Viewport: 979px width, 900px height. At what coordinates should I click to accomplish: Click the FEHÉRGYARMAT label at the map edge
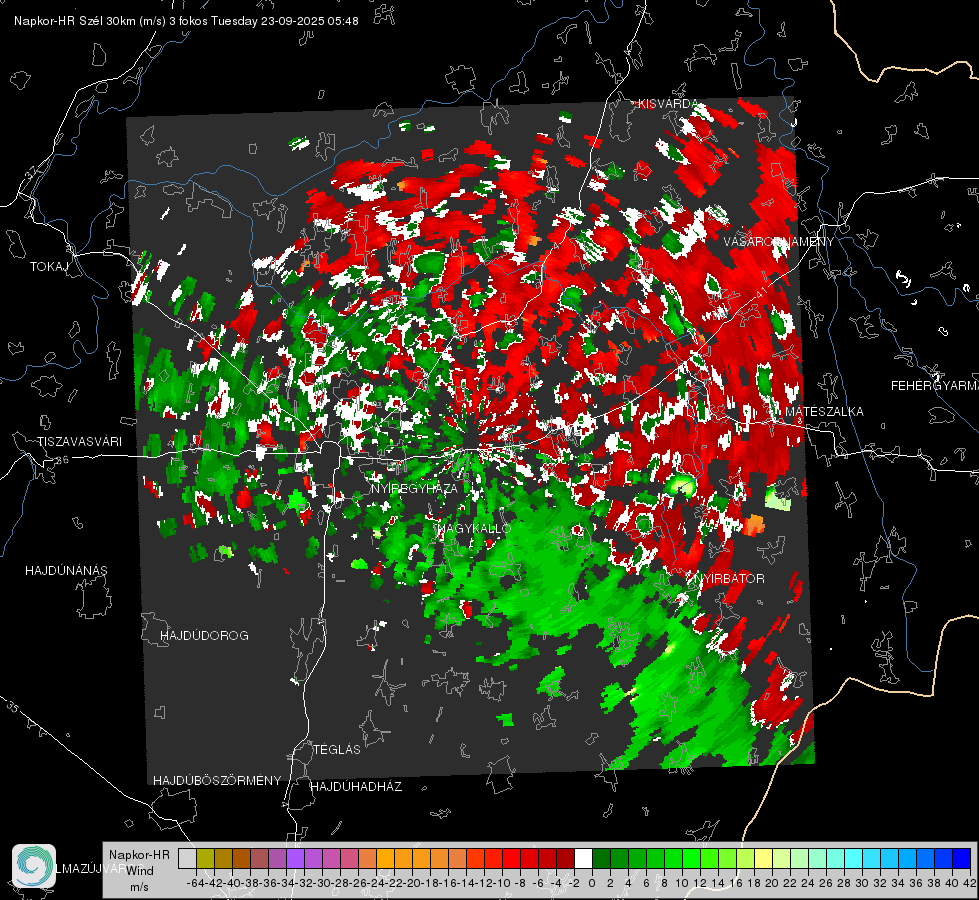934,386
